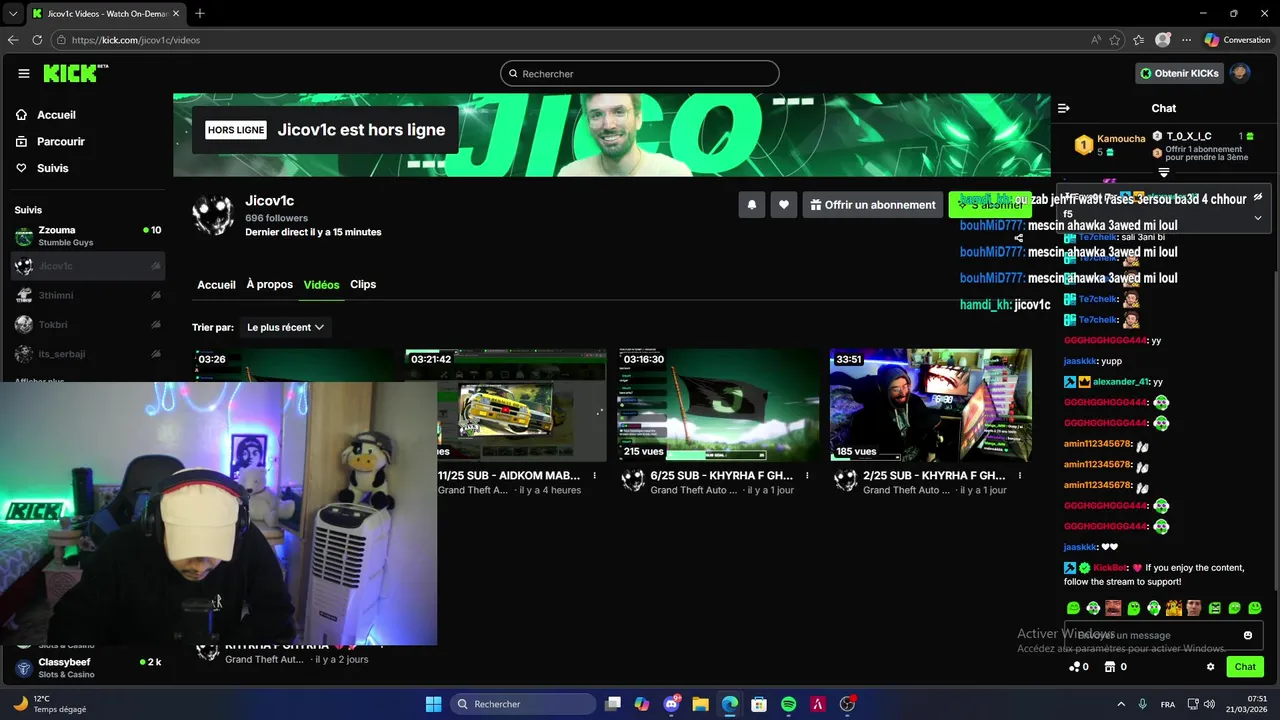This screenshot has width=1280, height=720.
Task: Open chat settings gear icon
Action: pyautogui.click(x=1210, y=667)
